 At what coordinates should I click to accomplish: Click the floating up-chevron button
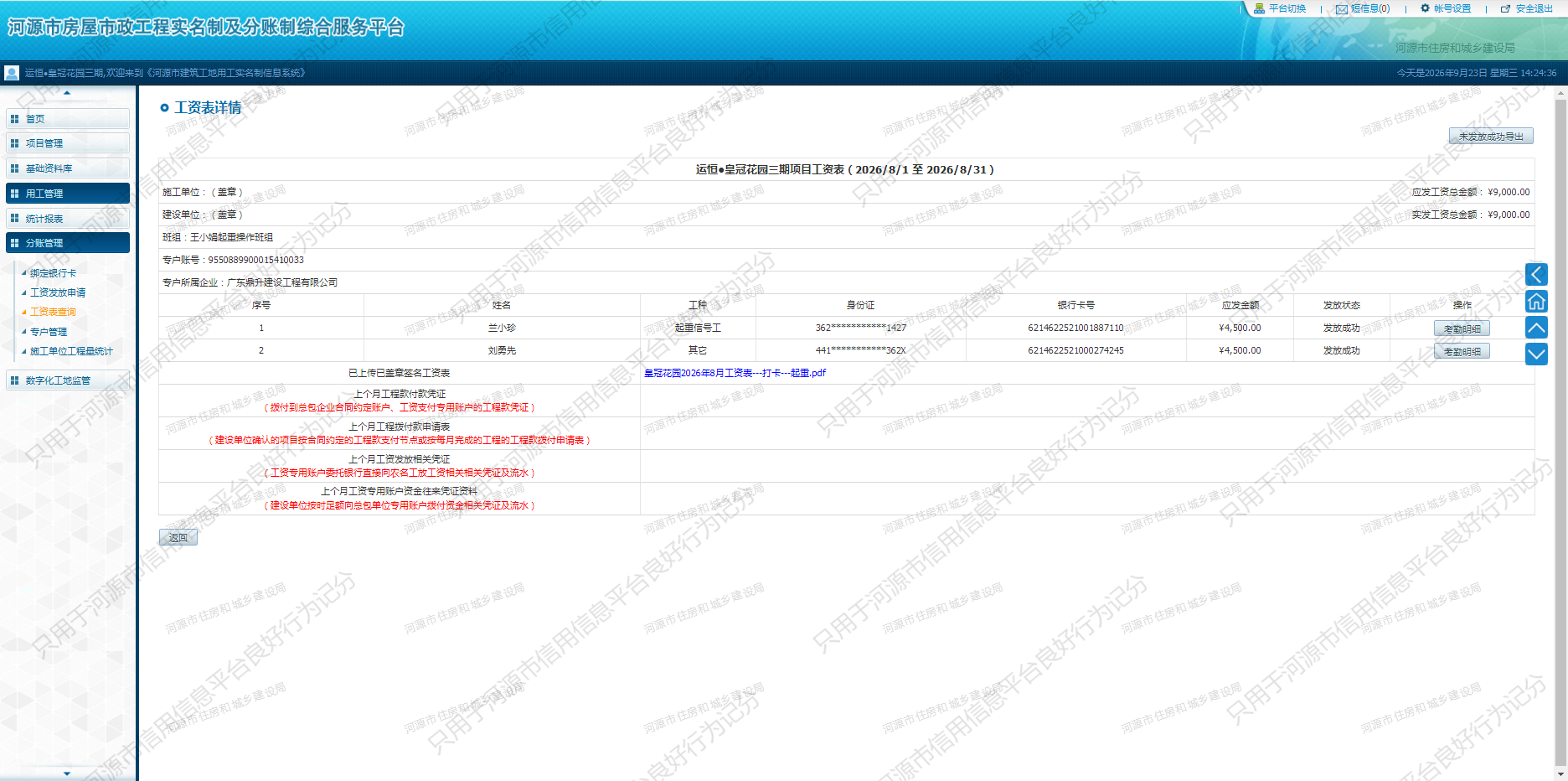[x=1536, y=328]
